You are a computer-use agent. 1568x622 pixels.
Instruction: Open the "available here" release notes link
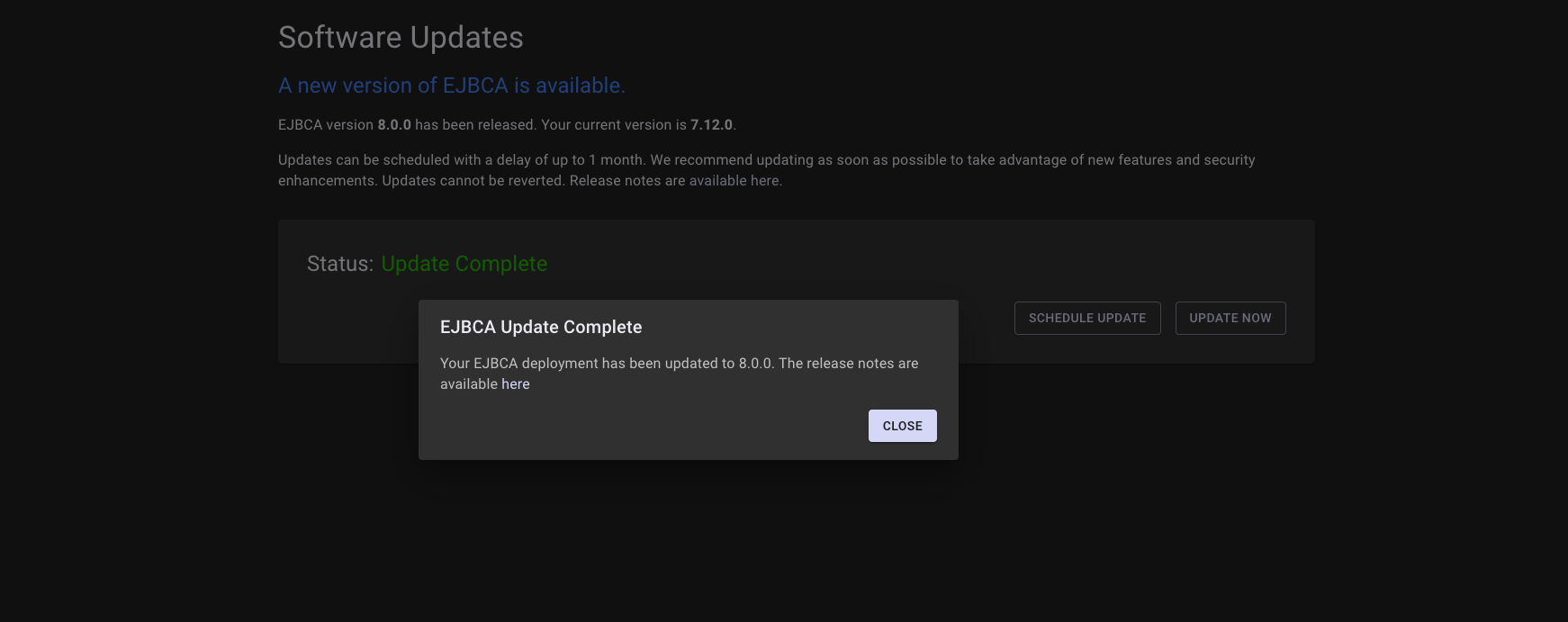pyautogui.click(x=734, y=181)
